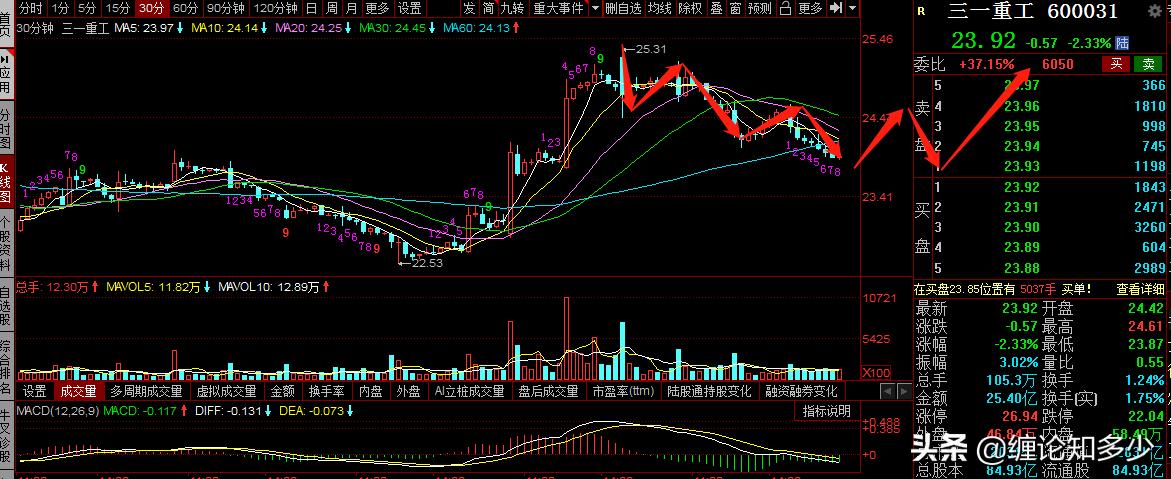Toggle 均线 moving averages

pos(659,9)
